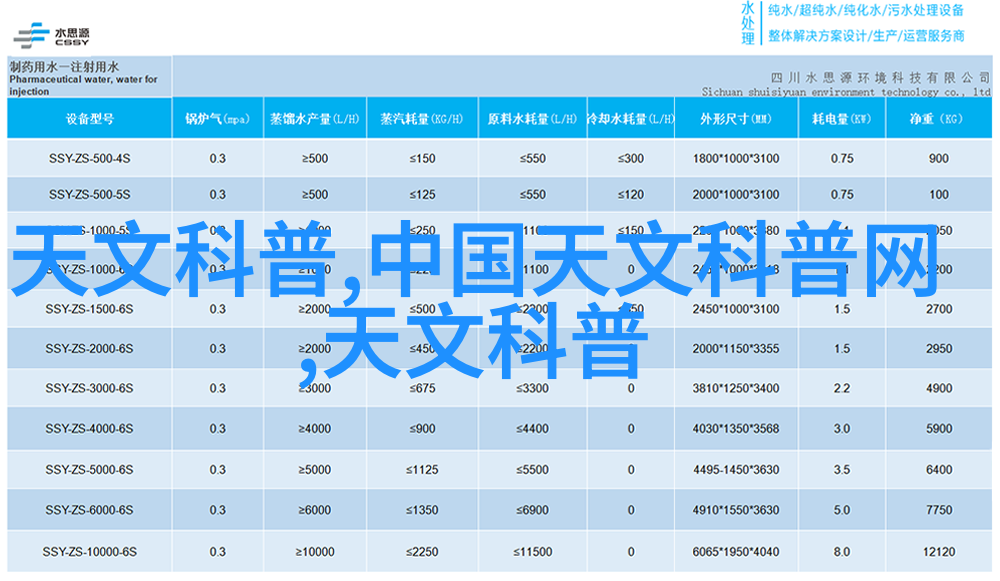Viewport: 1000px width, 581px height.
Task: Select the 蒸汽耗量(KG/H) column header
Action: click(x=421, y=119)
